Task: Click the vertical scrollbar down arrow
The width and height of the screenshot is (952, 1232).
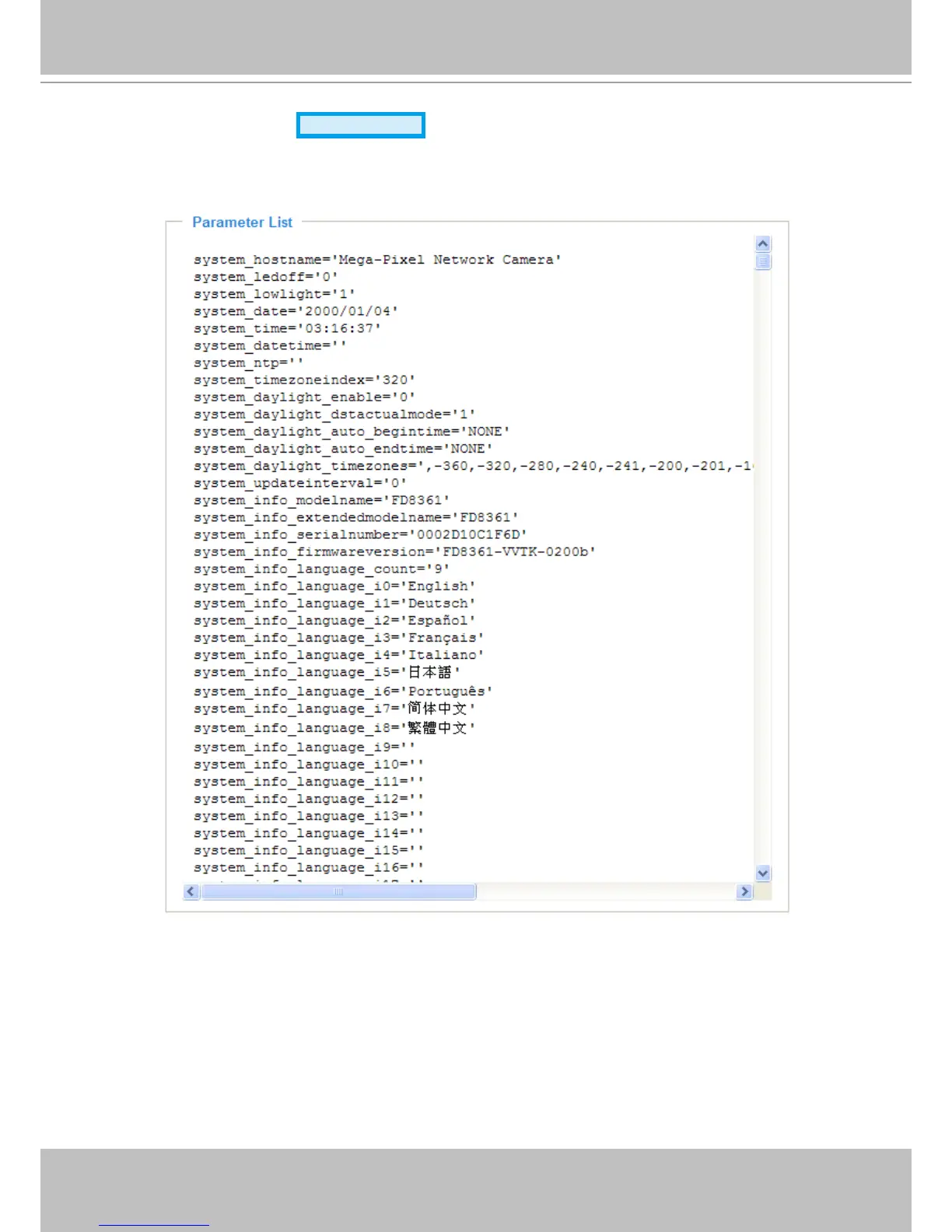Action: click(x=763, y=873)
